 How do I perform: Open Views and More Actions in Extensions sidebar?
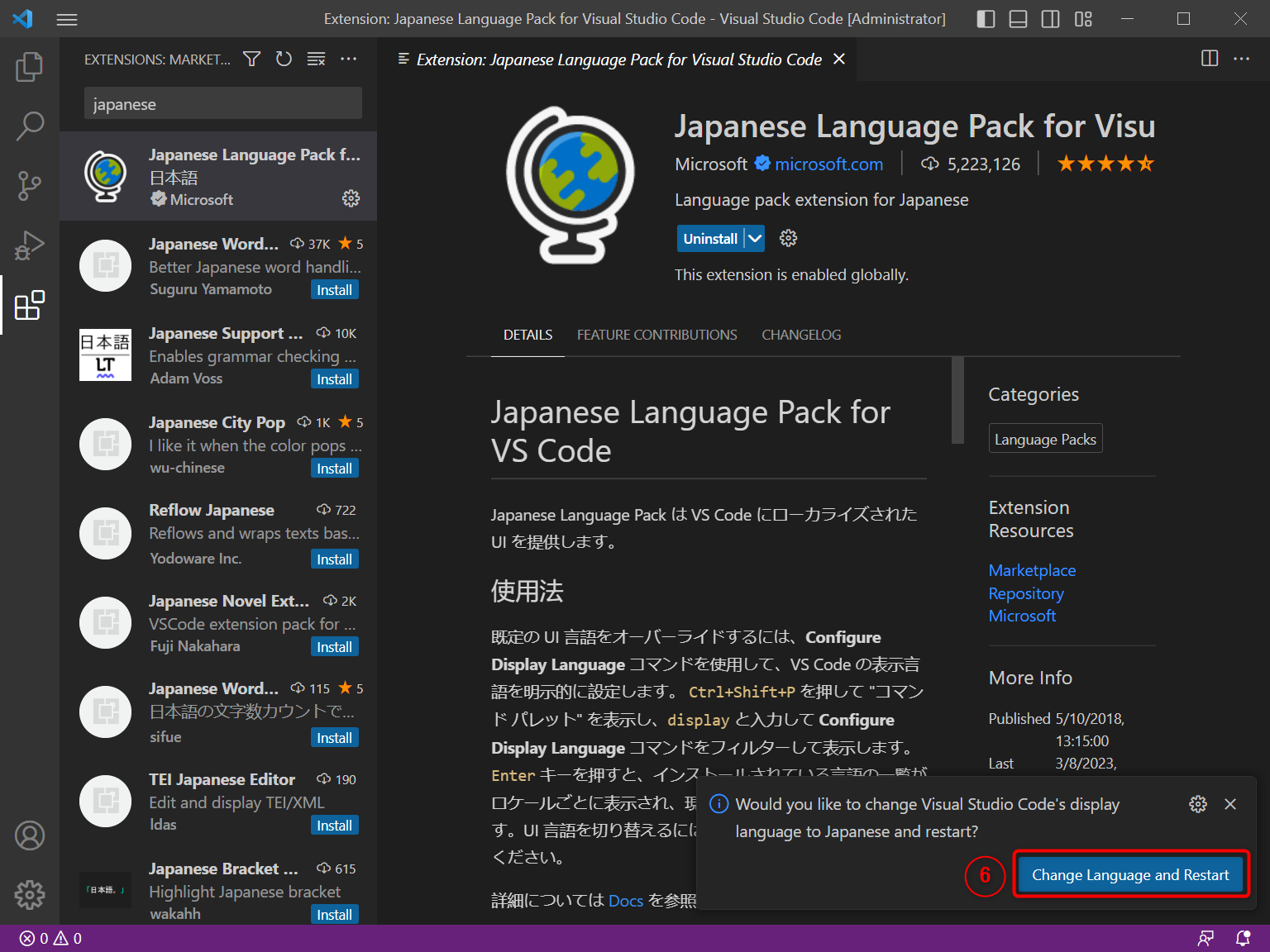349,59
